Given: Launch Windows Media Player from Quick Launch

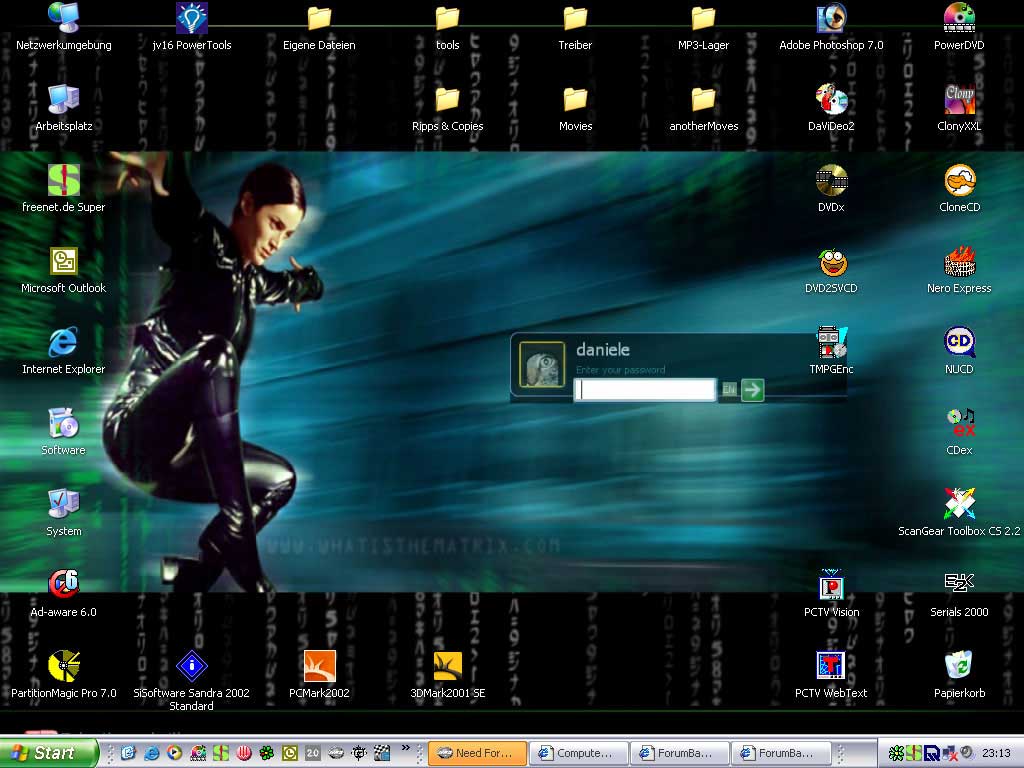Looking at the screenshot, I should pyautogui.click(x=174, y=753).
